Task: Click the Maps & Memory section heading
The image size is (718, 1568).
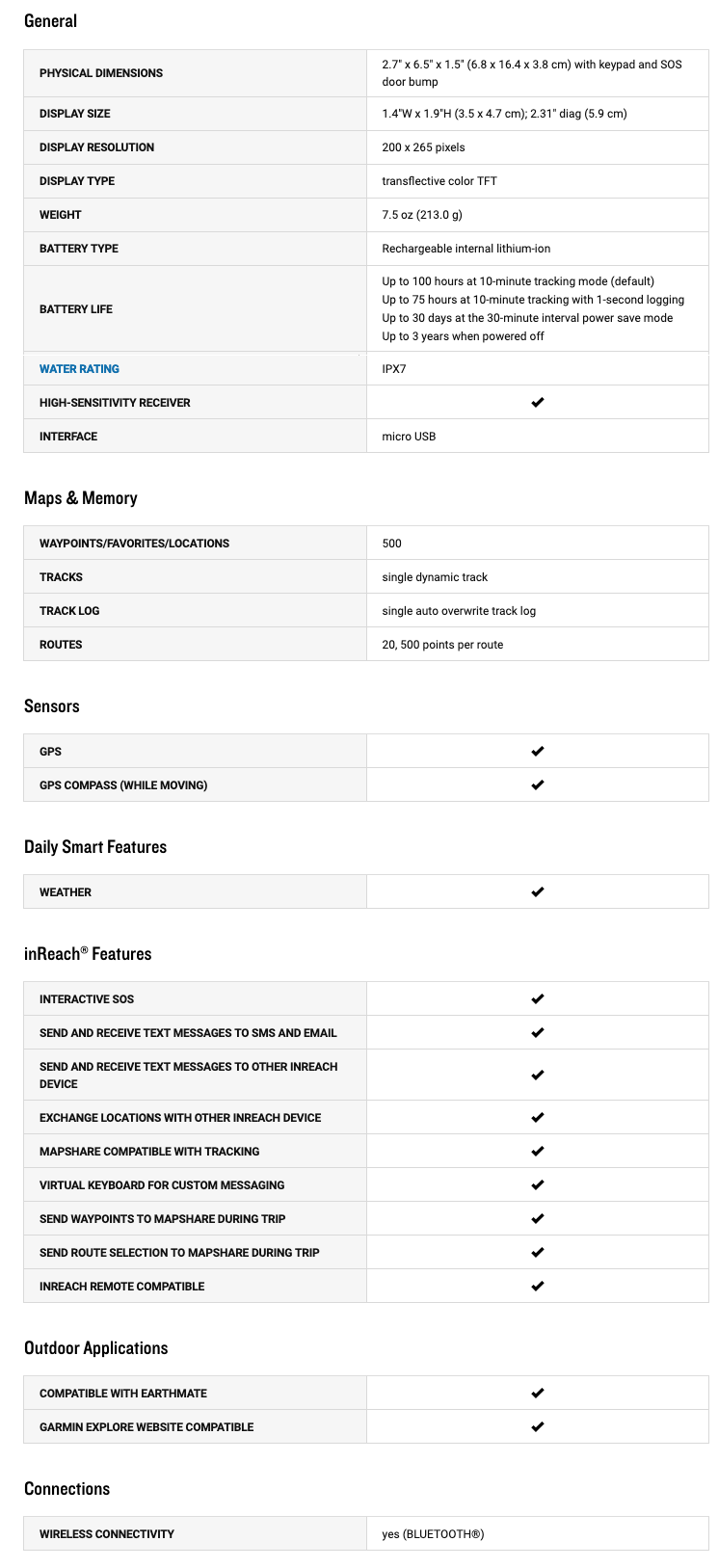Action: click(81, 498)
